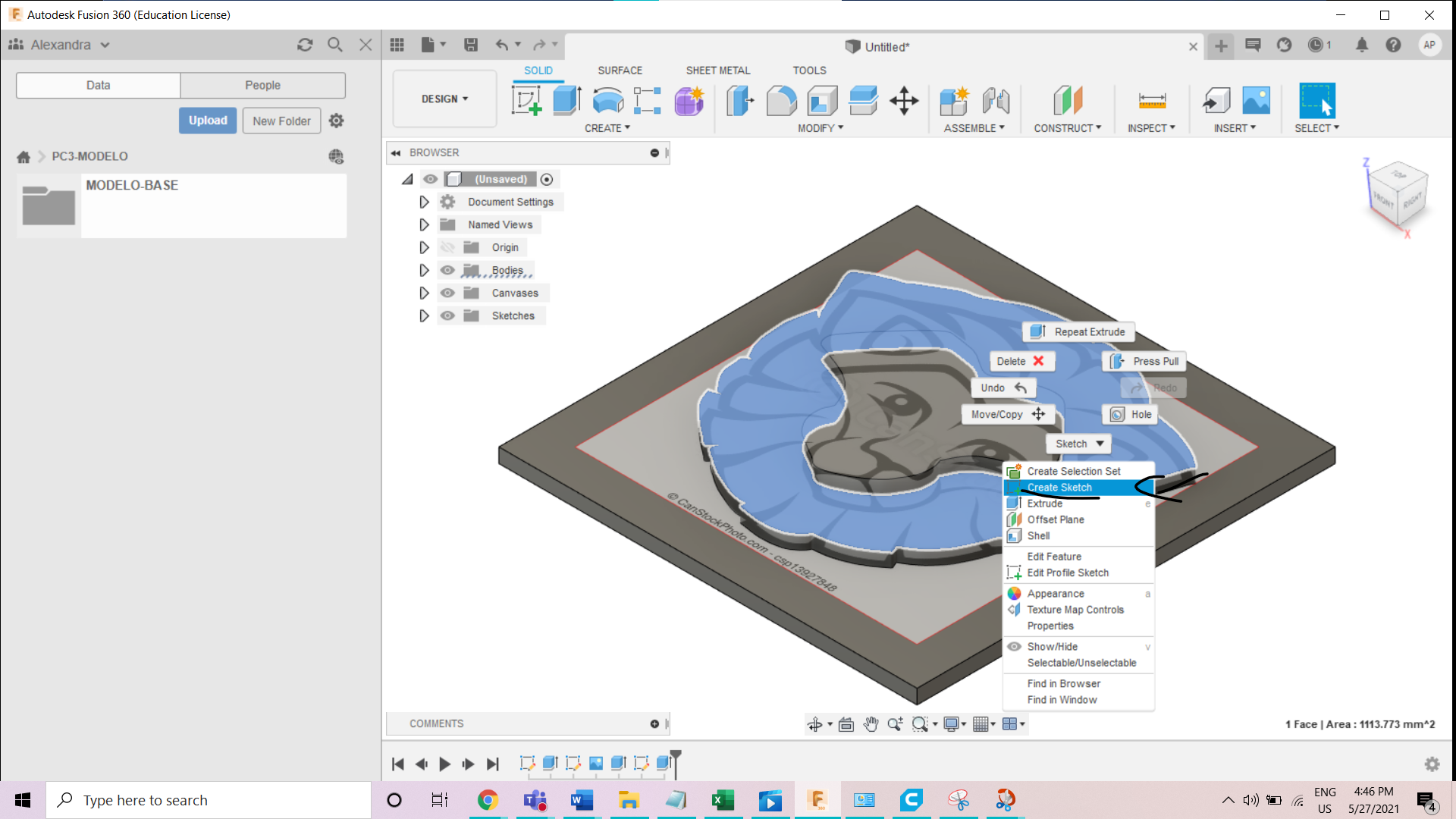Viewport: 1456px width, 819px height.
Task: Select the Orbit navigation tool
Action: (x=815, y=724)
